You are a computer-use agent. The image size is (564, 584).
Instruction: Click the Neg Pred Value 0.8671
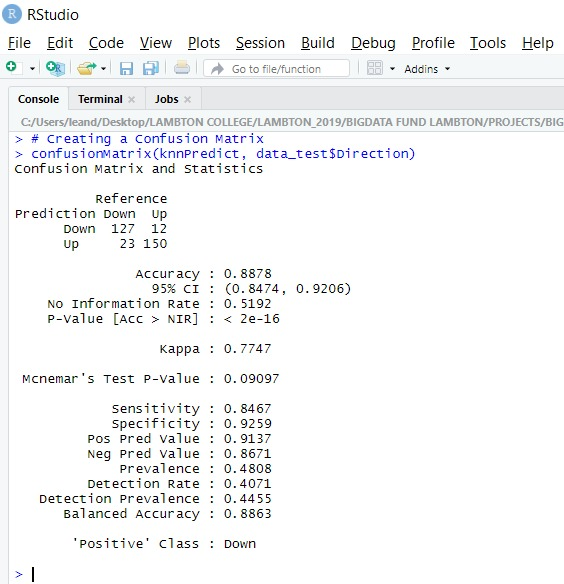point(247,454)
